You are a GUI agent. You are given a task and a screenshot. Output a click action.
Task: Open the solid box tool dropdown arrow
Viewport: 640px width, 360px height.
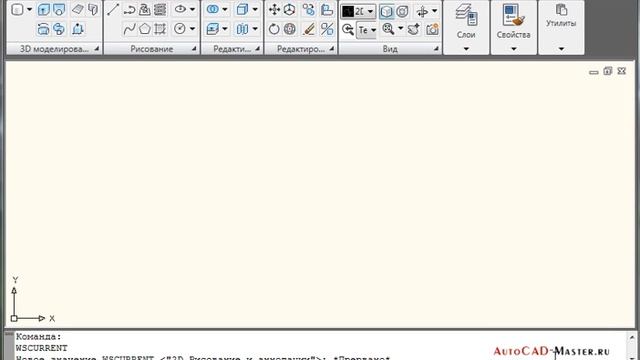[x=255, y=9]
